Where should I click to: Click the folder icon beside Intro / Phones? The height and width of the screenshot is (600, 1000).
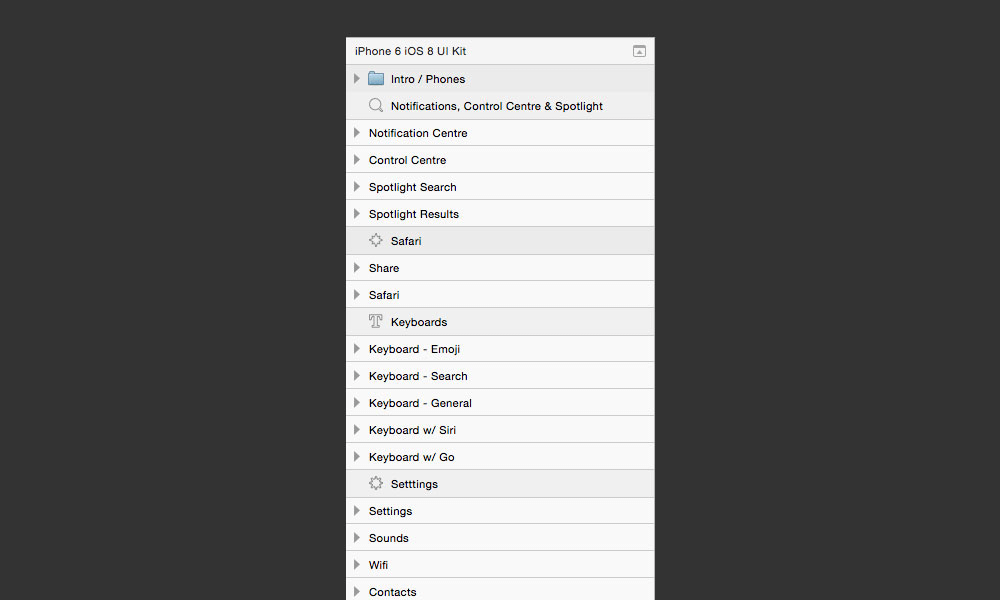coord(376,78)
